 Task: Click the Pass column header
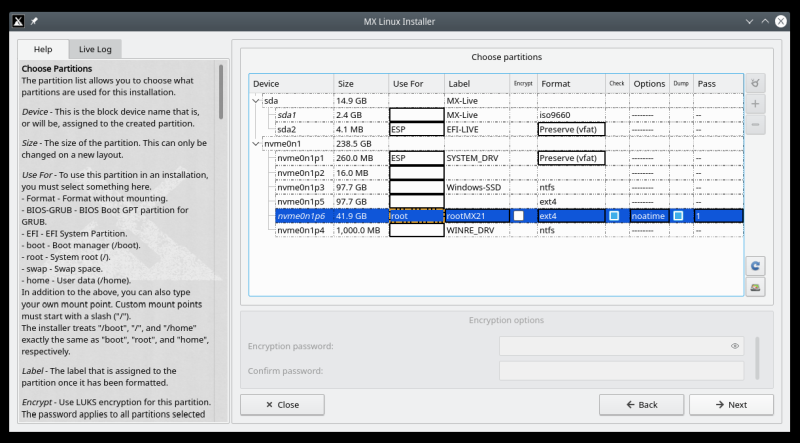coord(718,84)
